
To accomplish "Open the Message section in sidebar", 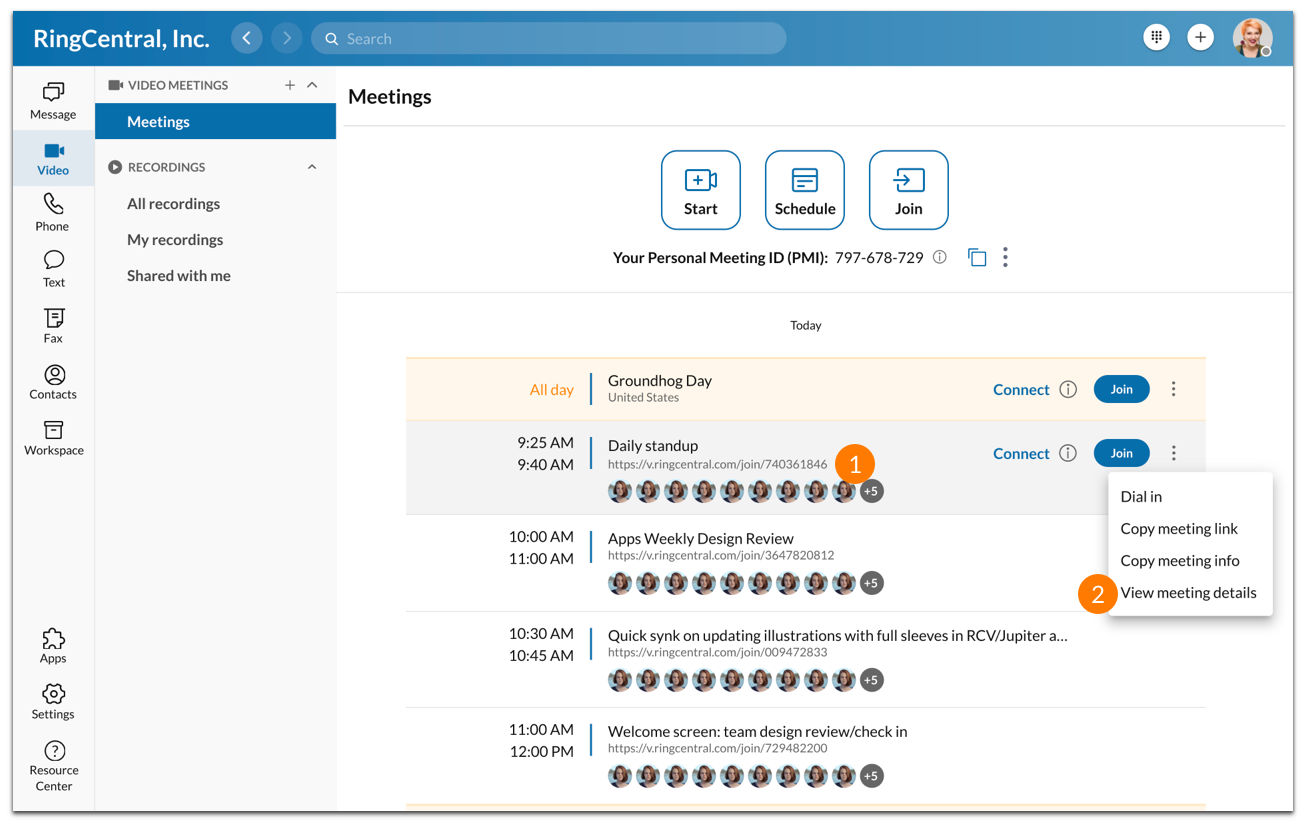I will tap(53, 101).
